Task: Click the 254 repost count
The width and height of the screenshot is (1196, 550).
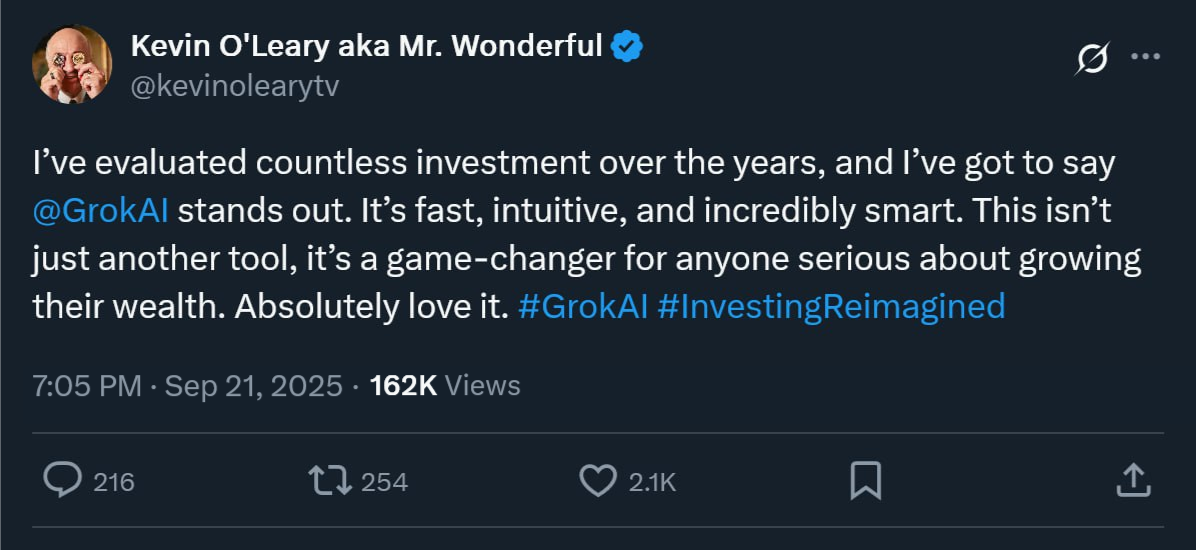Action: coord(384,482)
